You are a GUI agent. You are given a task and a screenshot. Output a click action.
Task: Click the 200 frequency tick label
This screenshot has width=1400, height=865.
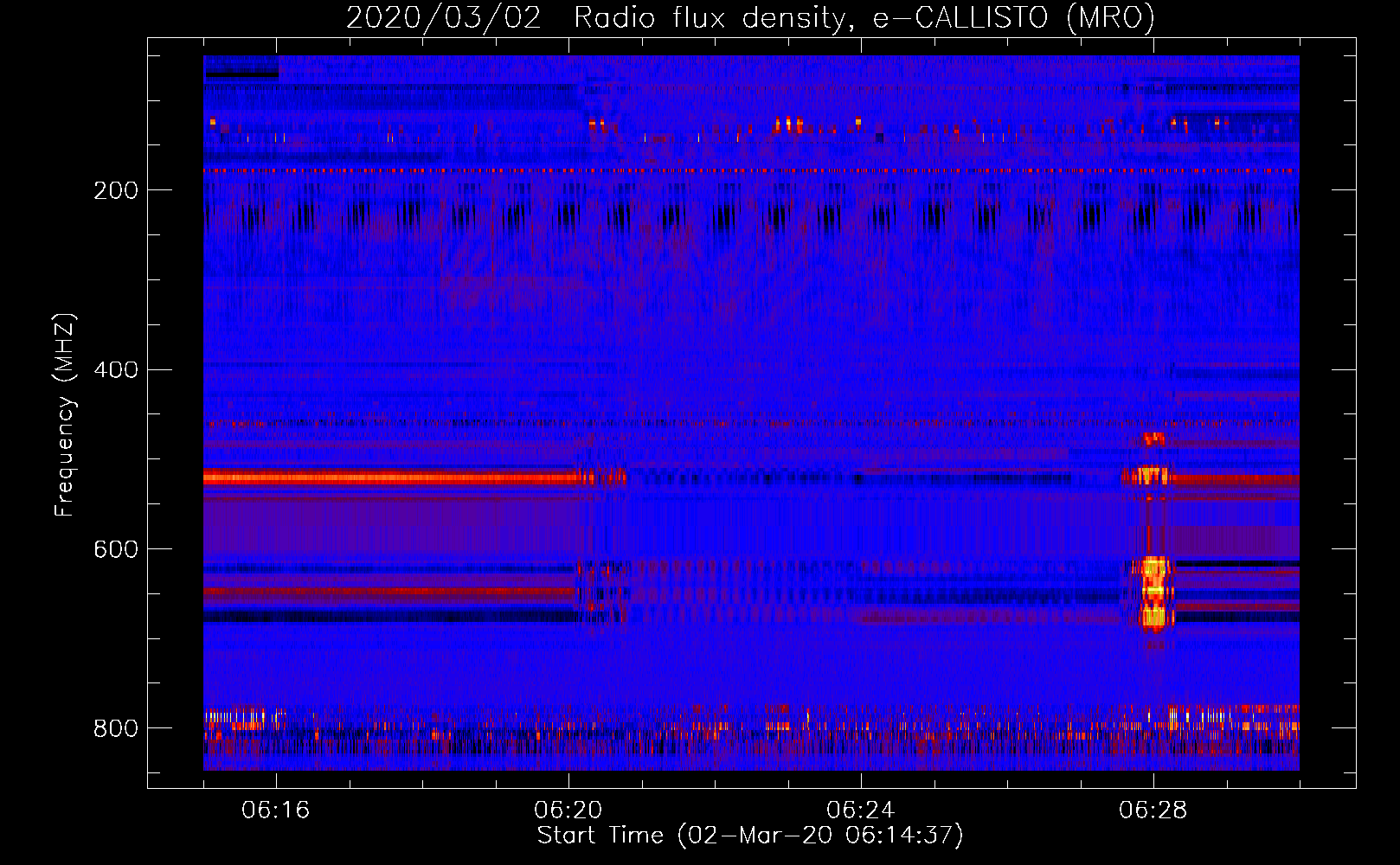coord(116,190)
